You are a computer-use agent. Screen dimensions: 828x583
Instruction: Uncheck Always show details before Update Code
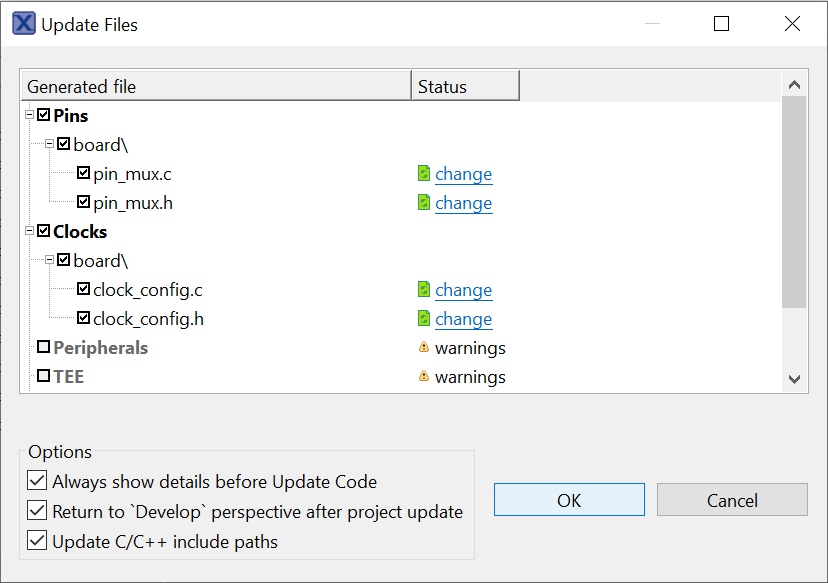(37, 481)
